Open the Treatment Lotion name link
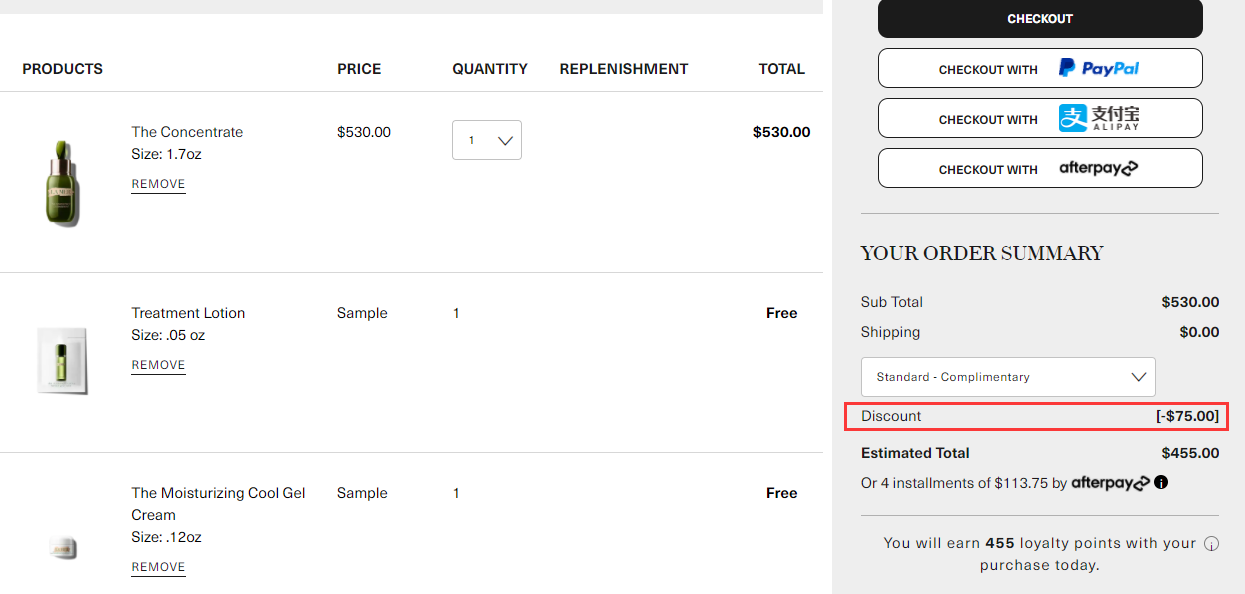The height and width of the screenshot is (594, 1245). (x=188, y=313)
